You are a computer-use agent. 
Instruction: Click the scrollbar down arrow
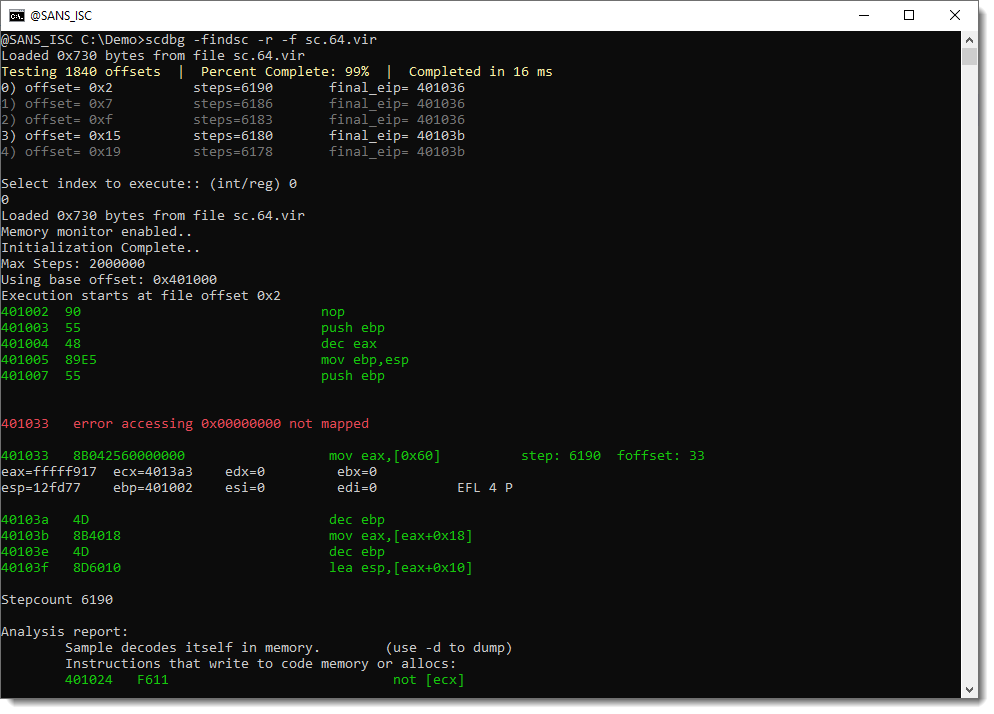[x=969, y=689]
